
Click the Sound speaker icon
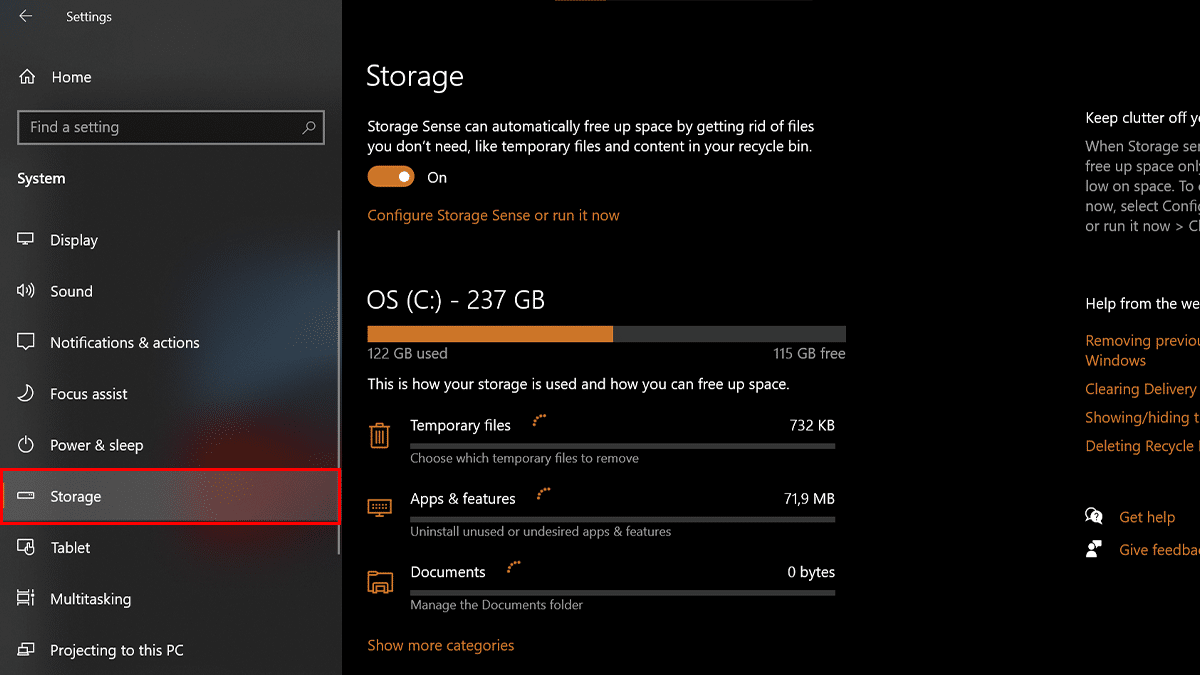coord(26,291)
